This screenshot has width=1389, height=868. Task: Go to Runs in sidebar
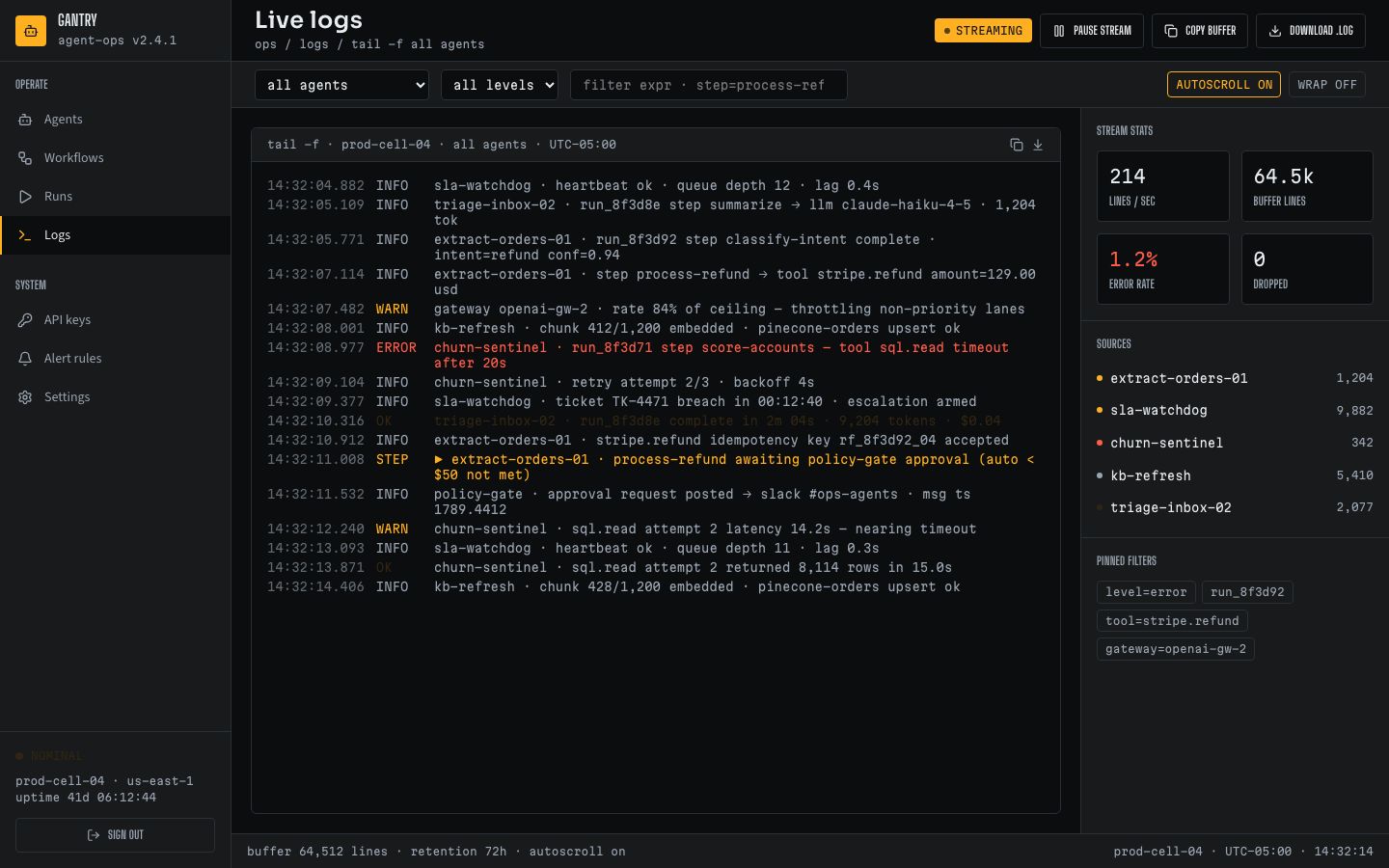(x=115, y=197)
